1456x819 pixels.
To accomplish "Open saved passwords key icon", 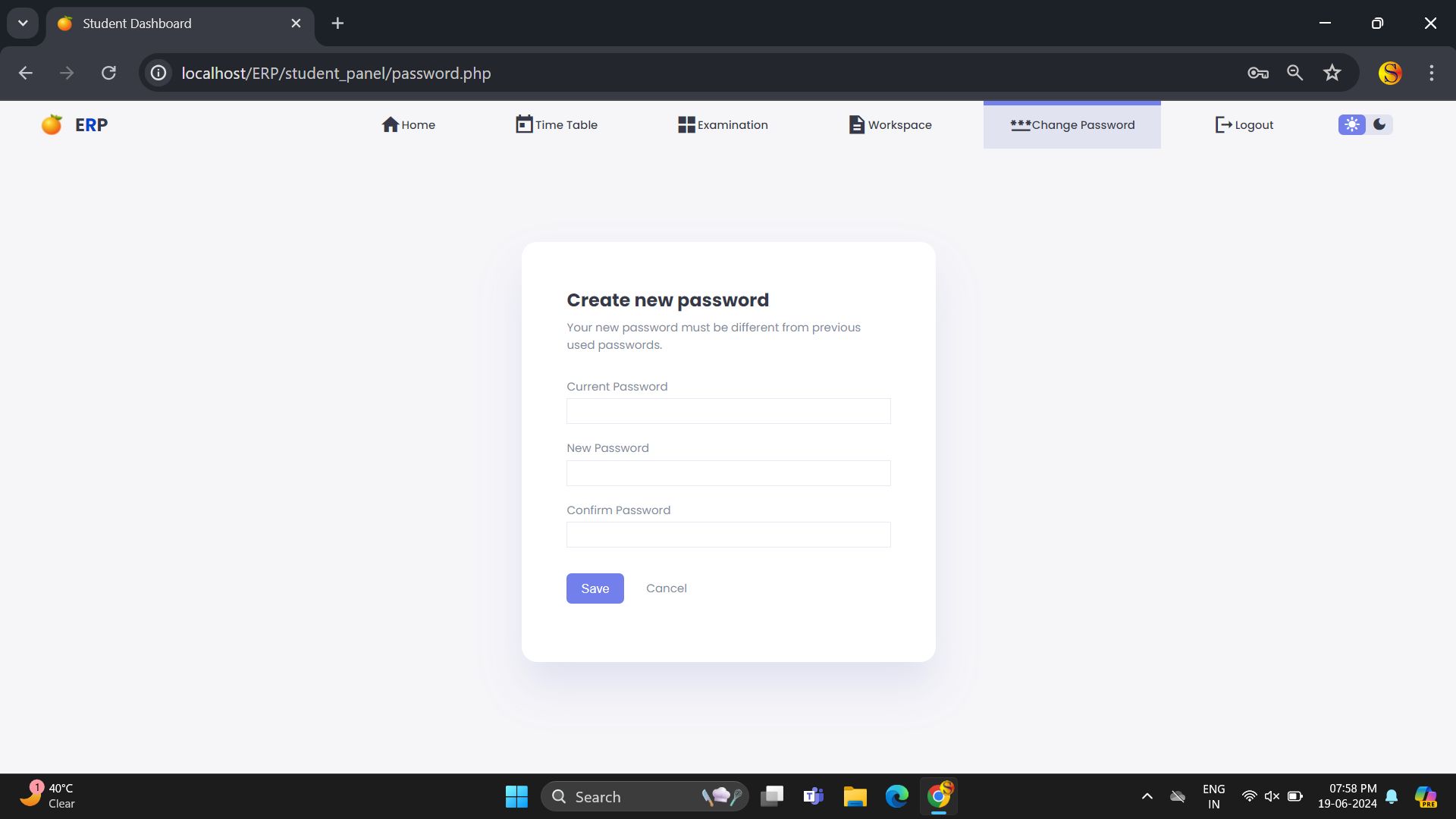I will pyautogui.click(x=1258, y=73).
